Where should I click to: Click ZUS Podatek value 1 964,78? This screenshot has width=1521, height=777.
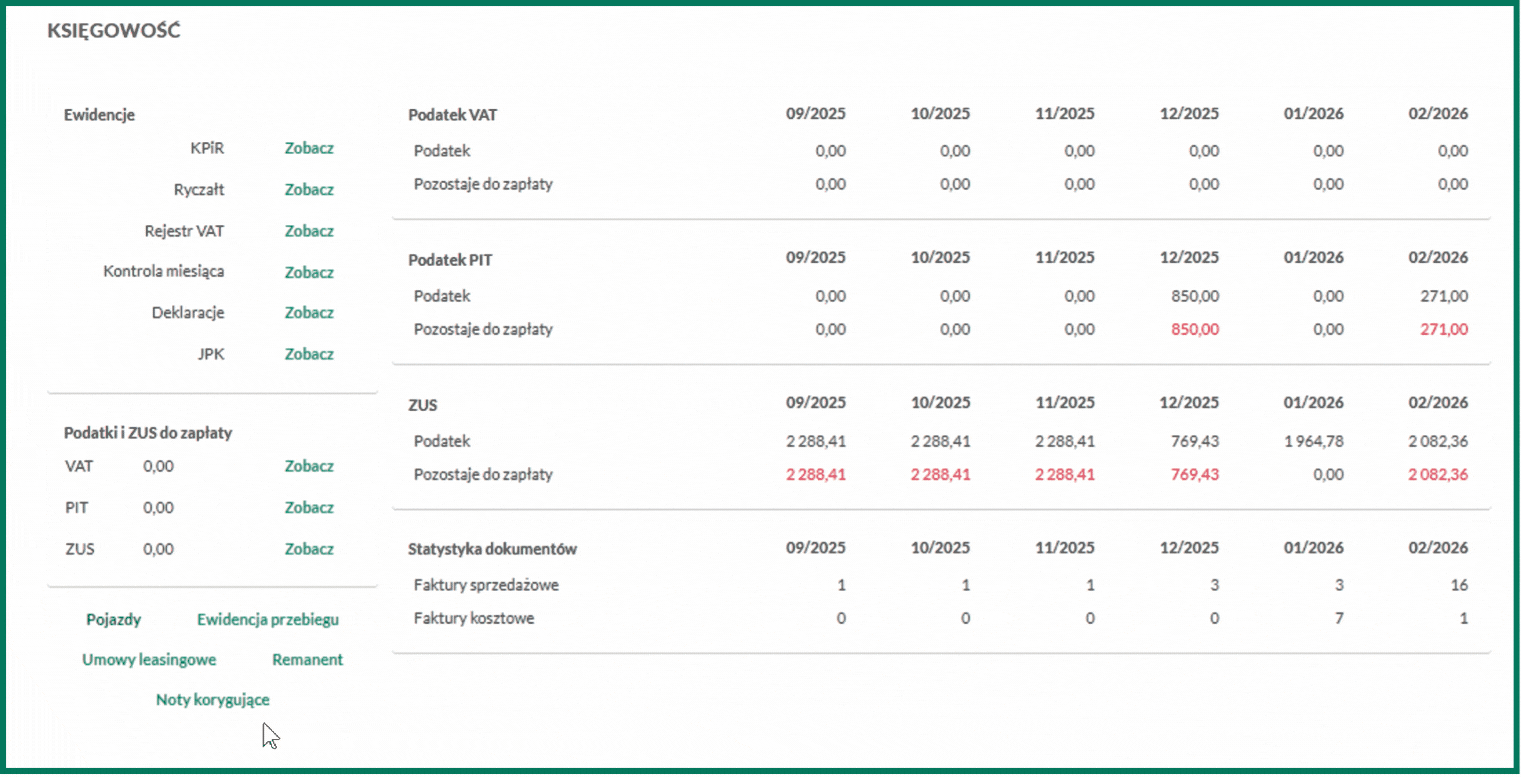pyautogui.click(x=1314, y=442)
